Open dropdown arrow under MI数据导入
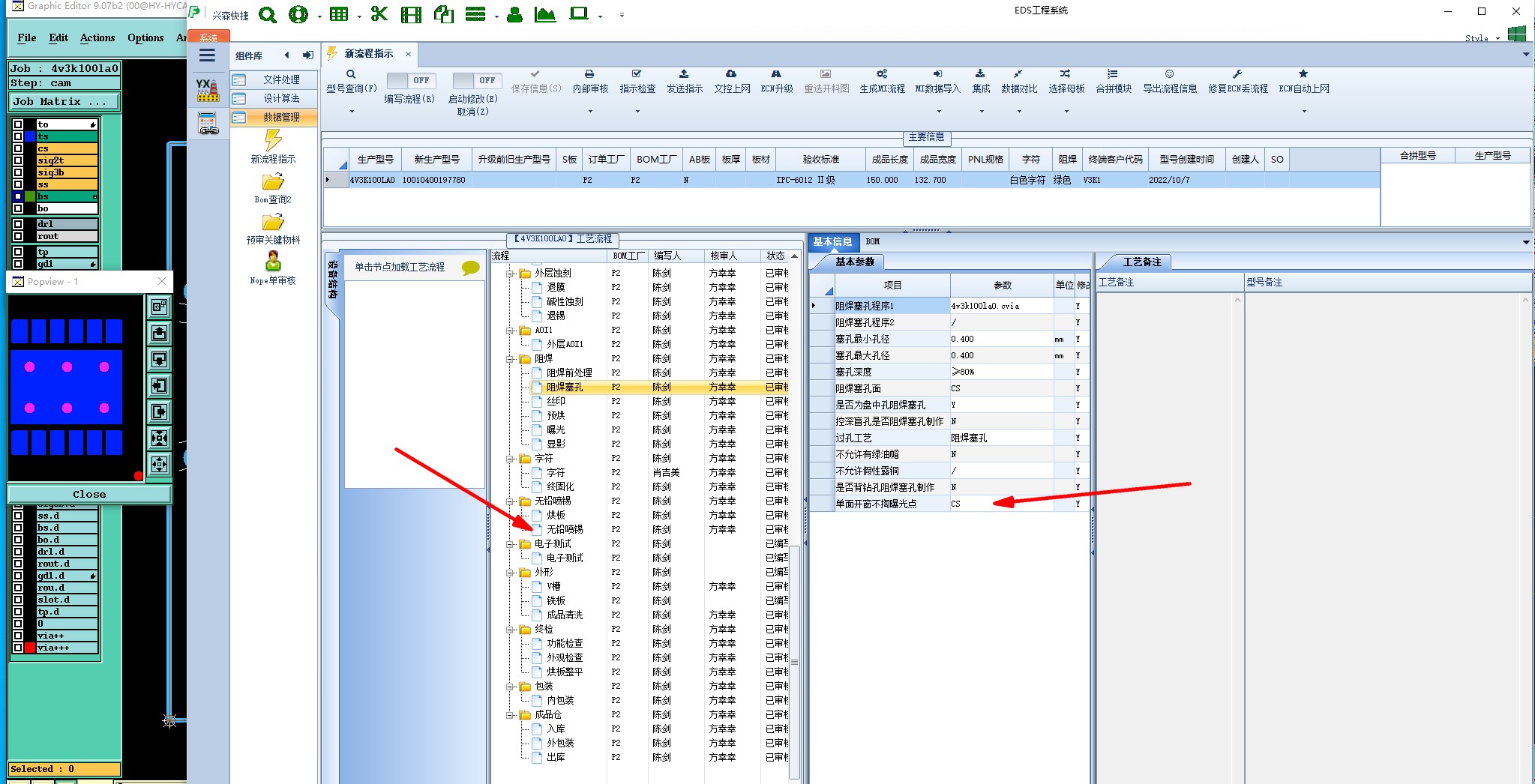 [x=938, y=112]
